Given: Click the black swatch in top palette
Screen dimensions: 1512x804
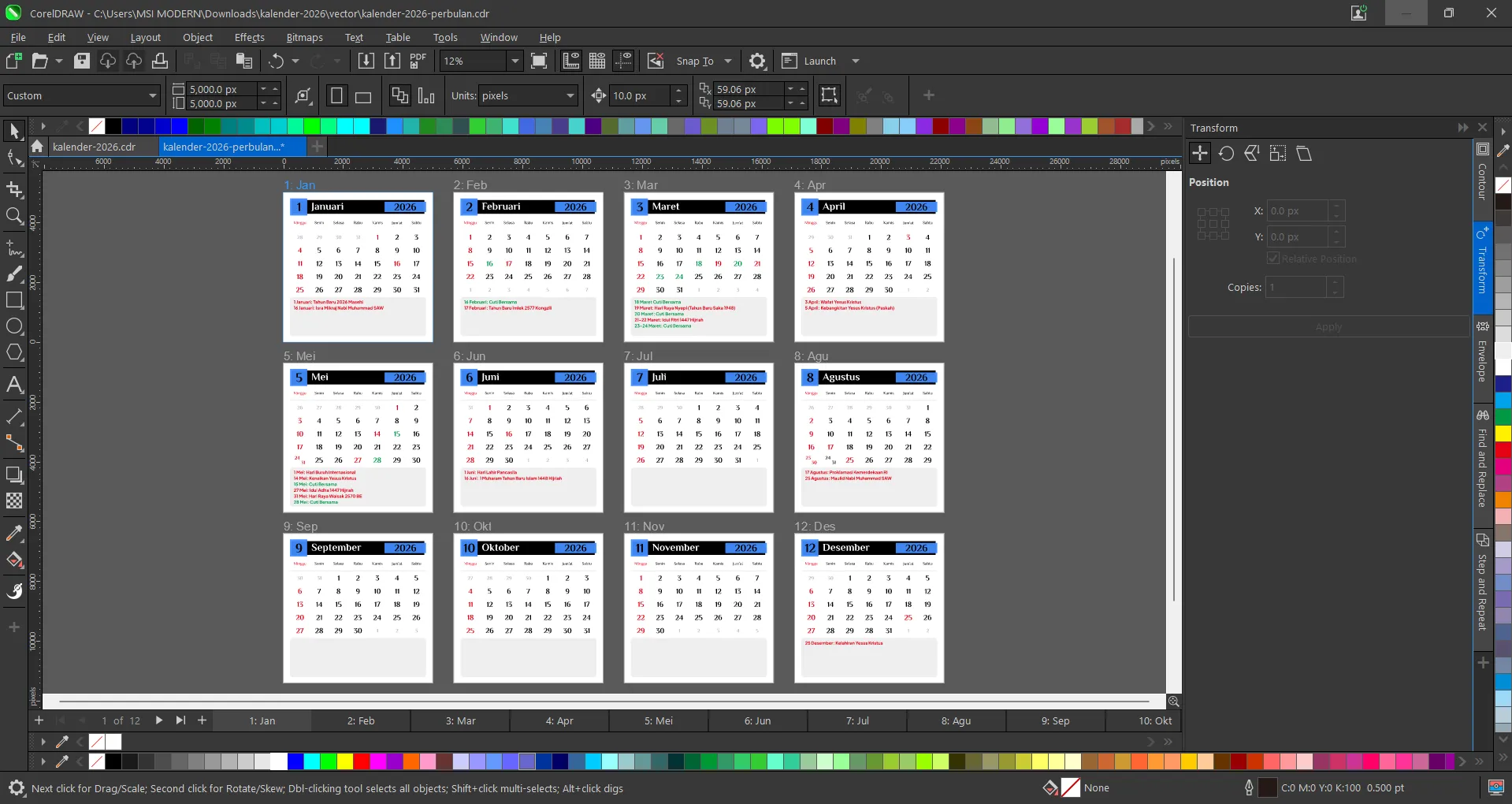Looking at the screenshot, I should (113, 126).
